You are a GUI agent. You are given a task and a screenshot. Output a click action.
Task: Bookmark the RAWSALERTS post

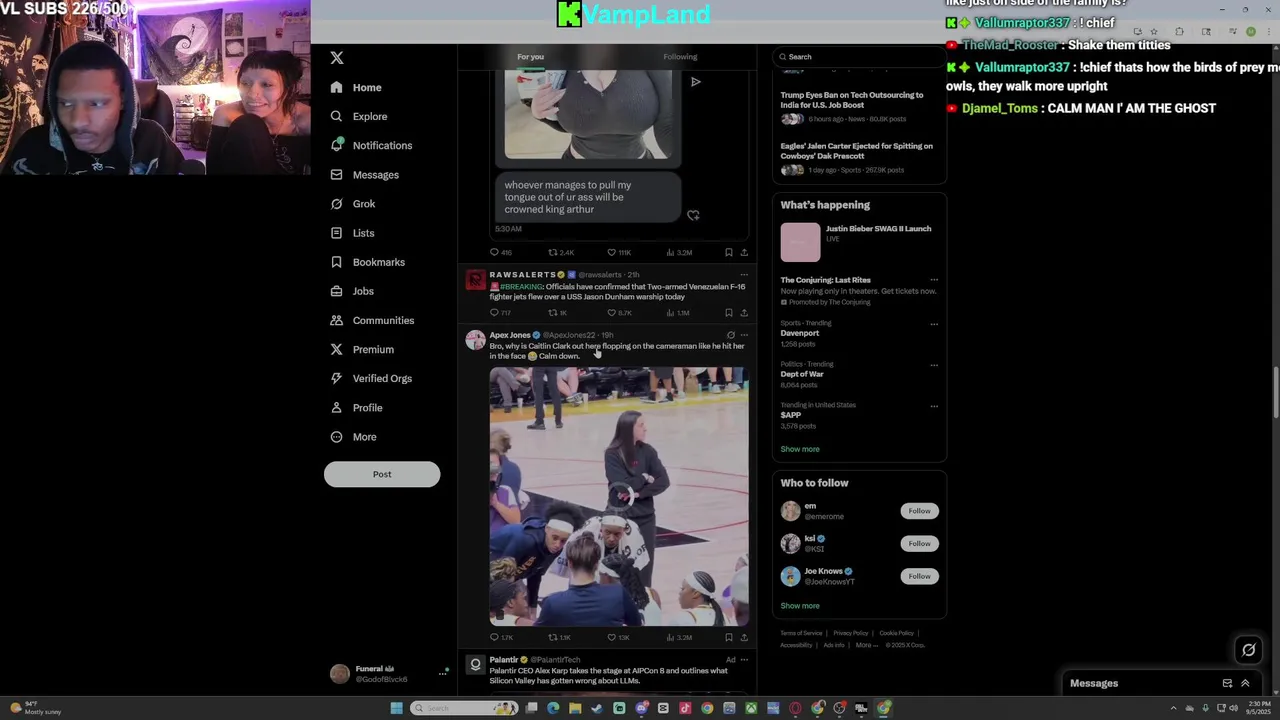click(728, 313)
